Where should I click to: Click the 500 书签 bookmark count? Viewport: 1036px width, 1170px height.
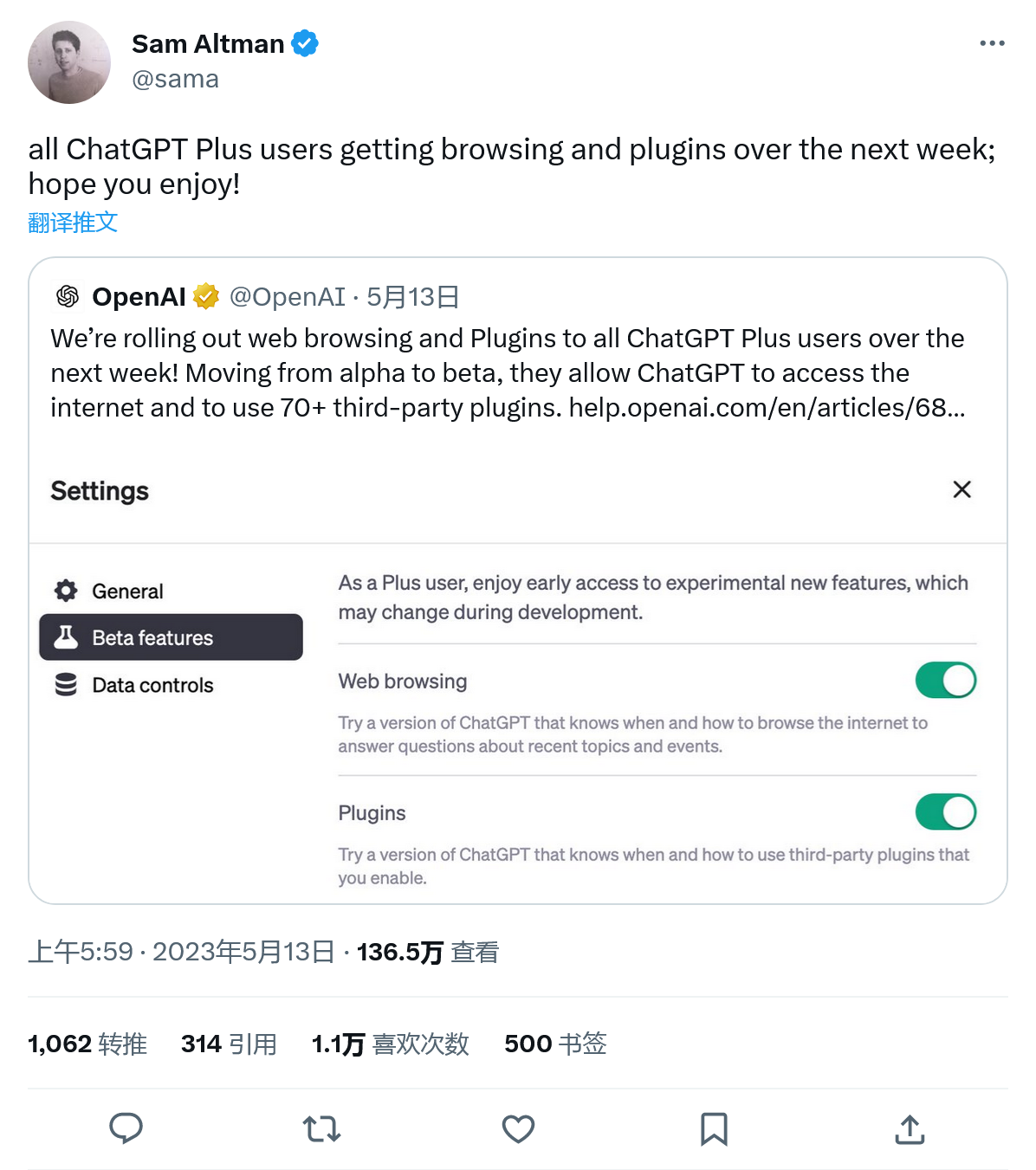coord(554,1044)
